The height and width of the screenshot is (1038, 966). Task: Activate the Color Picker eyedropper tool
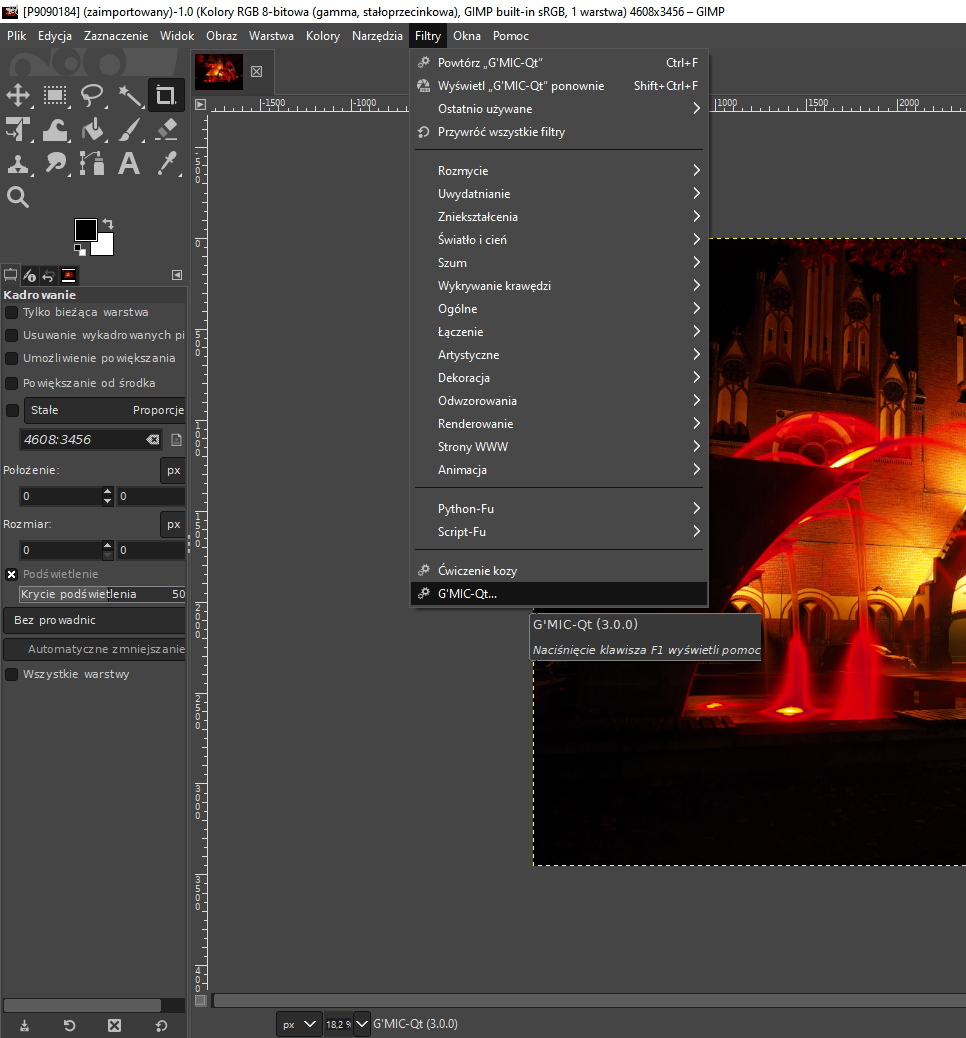pos(167,163)
